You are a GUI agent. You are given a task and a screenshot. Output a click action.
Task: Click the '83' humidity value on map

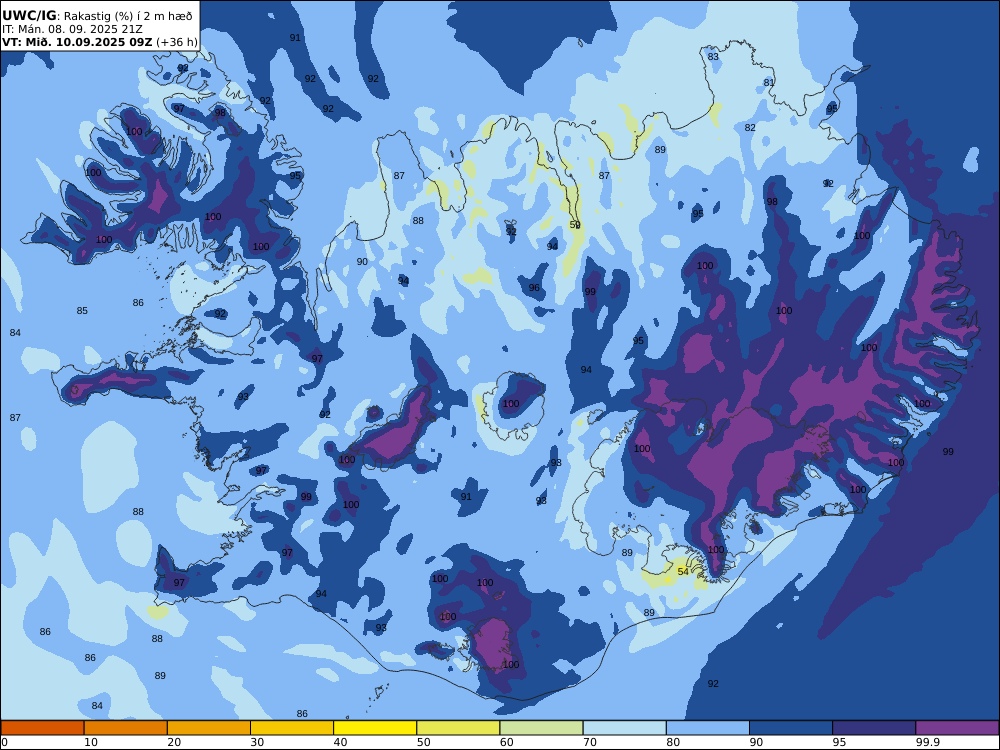pos(713,57)
